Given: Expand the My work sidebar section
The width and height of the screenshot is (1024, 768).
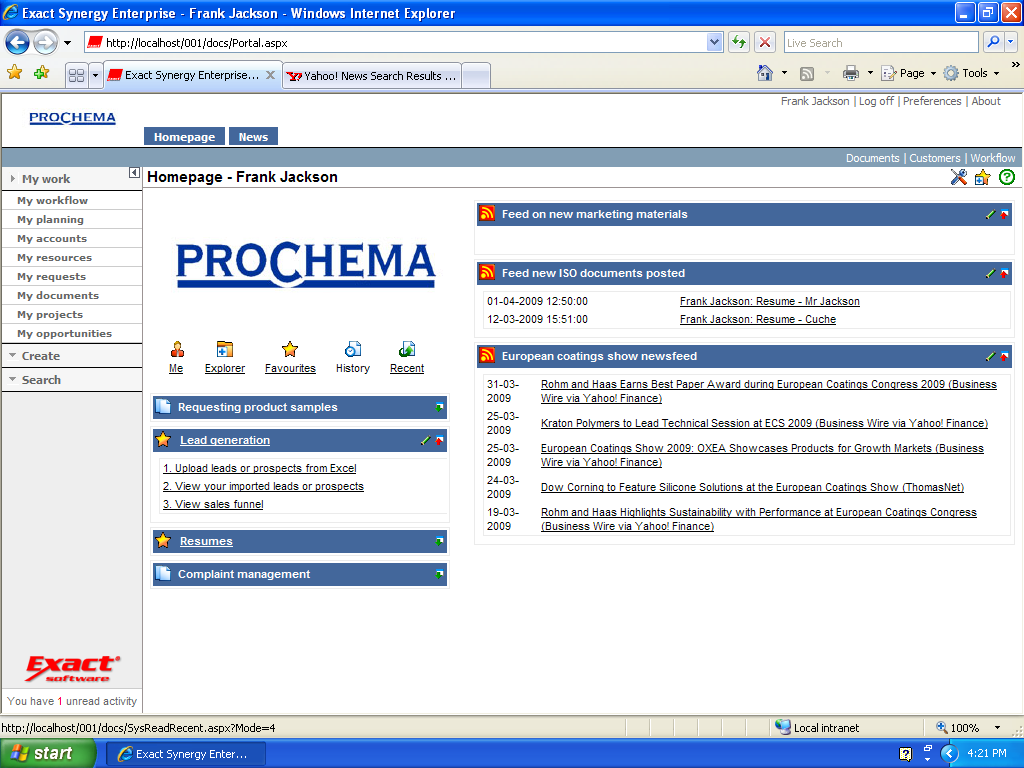Looking at the screenshot, I should [12, 178].
